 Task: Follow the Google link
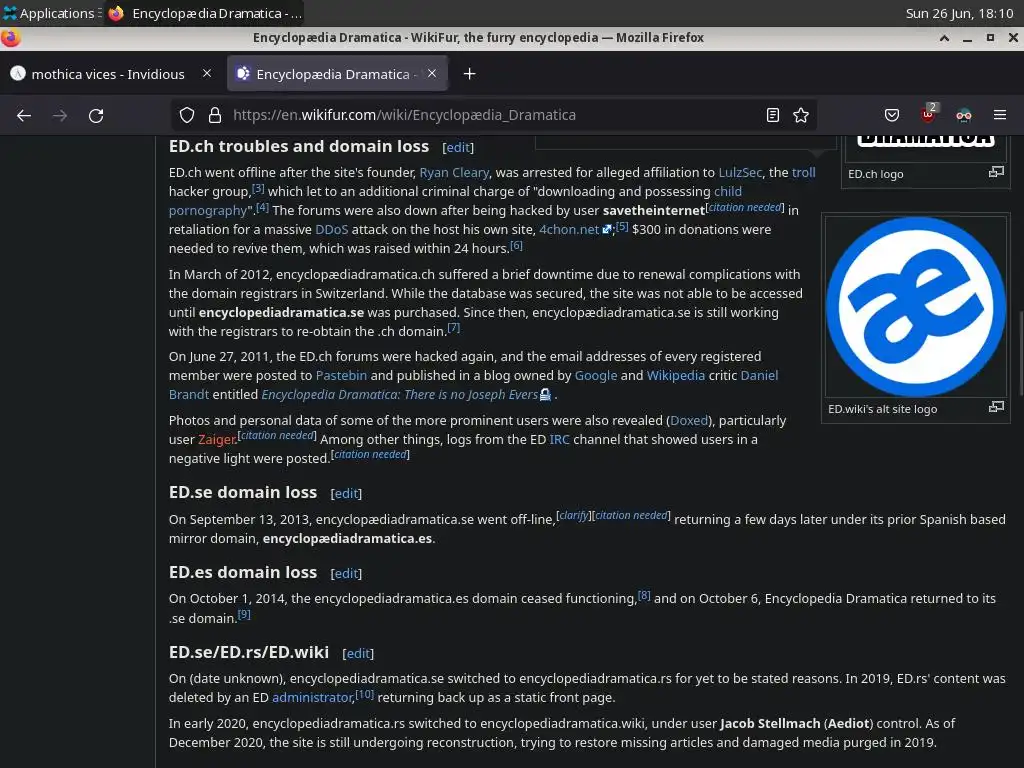[x=596, y=376]
